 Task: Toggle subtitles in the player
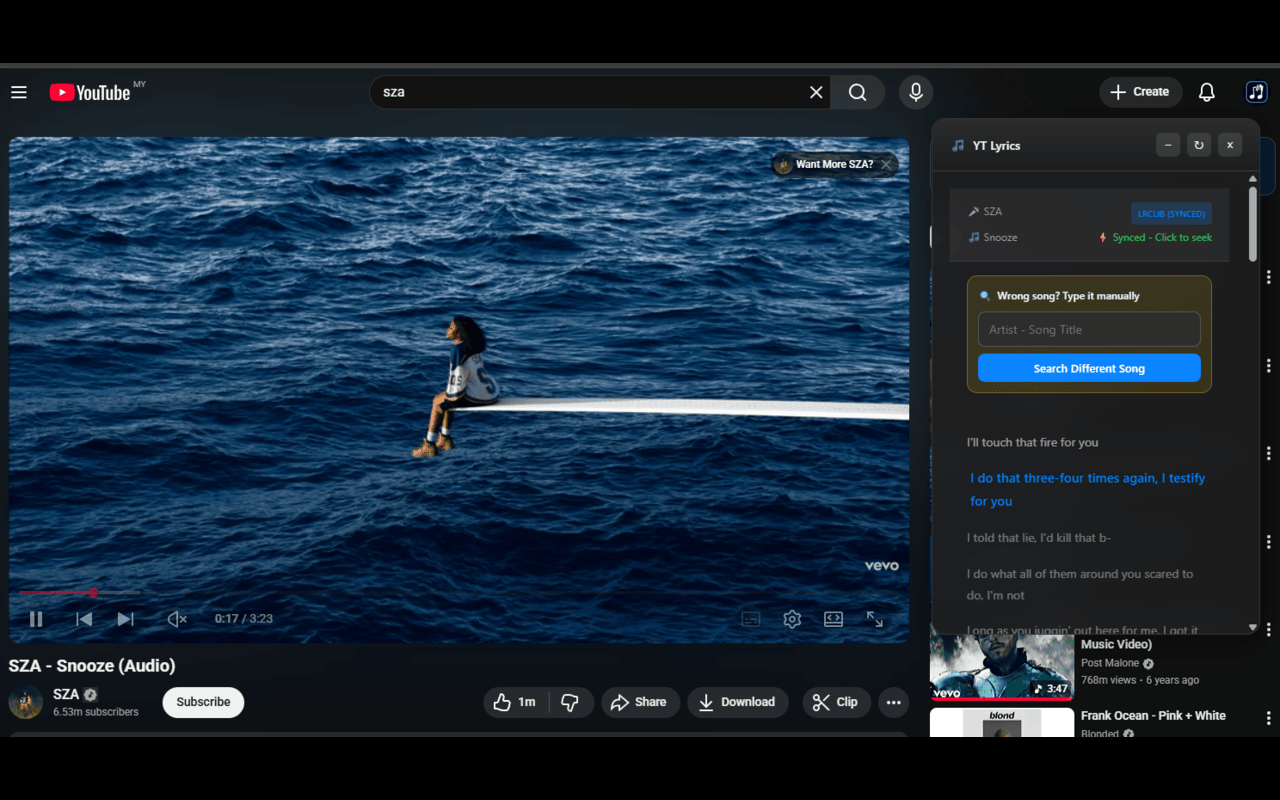point(750,619)
